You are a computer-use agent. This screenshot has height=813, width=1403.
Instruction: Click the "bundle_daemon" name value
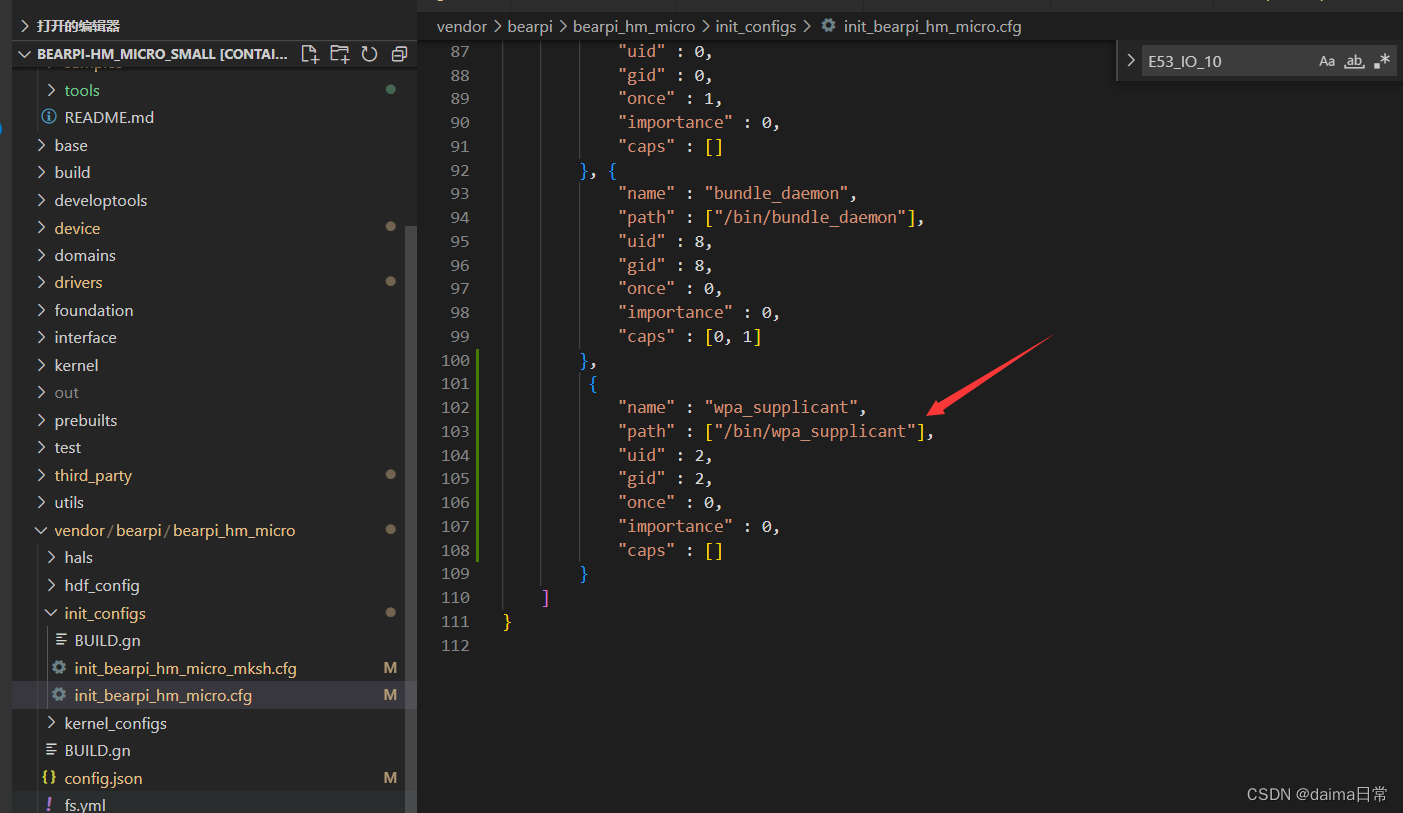tap(777, 193)
